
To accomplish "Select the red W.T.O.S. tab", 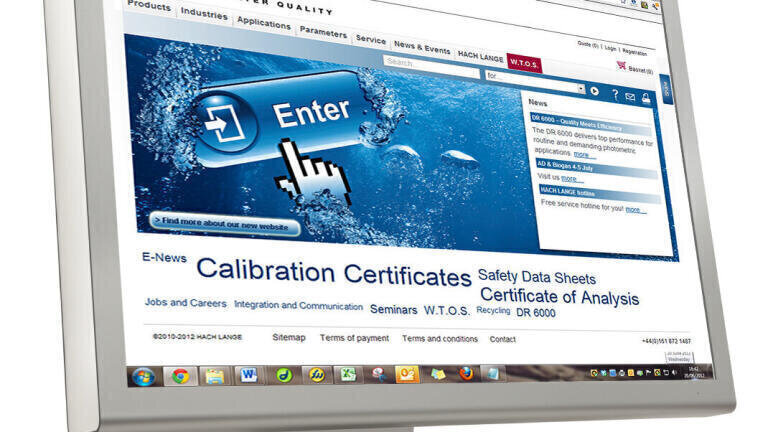I will [x=524, y=63].
